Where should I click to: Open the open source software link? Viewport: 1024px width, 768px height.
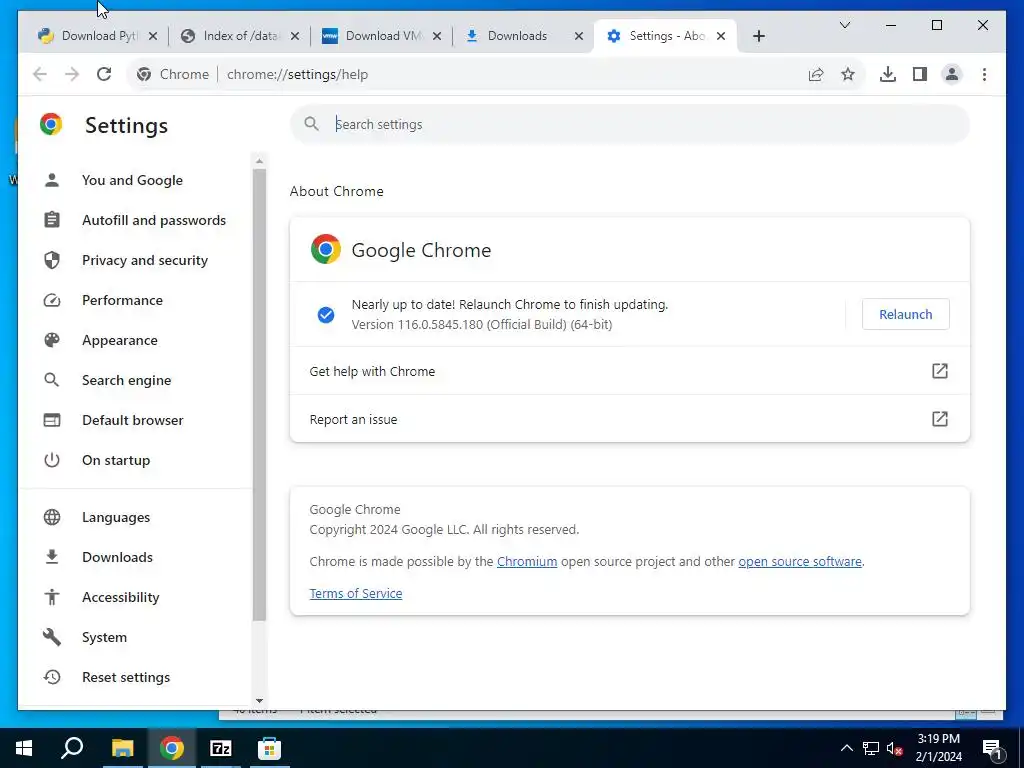[799, 562]
